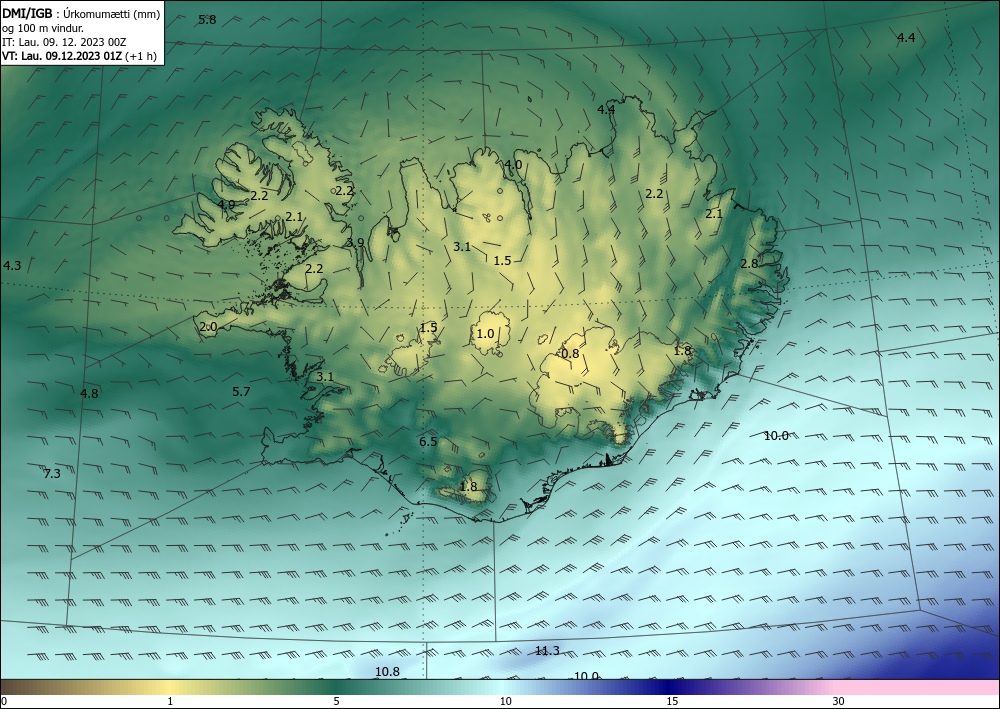Screen dimensions: 1000x709
Task: Select colour scale label '10'
Action: (x=506, y=702)
